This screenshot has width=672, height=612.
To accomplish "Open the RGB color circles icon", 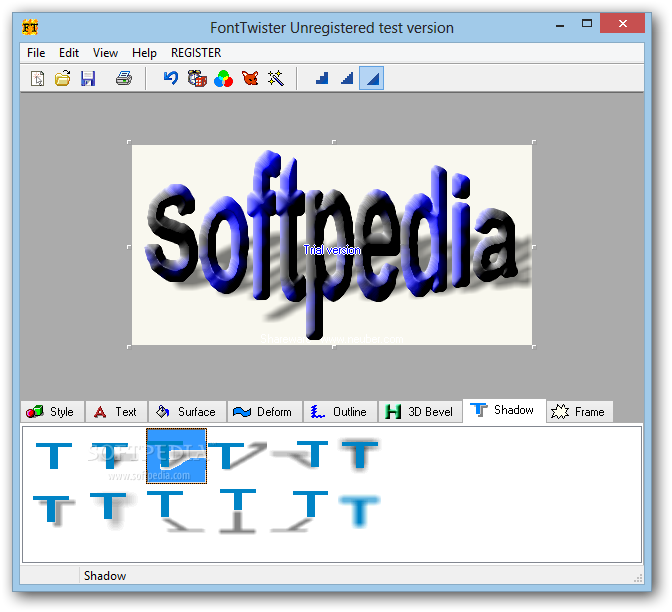I will [x=223, y=79].
